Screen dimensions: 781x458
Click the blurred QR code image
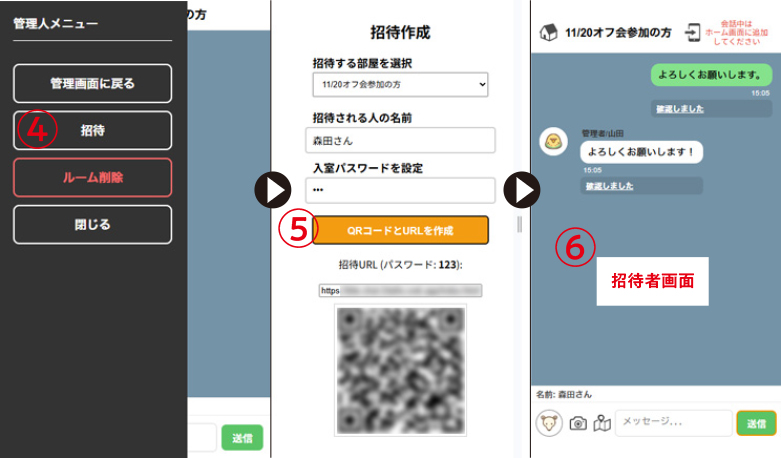coord(400,370)
